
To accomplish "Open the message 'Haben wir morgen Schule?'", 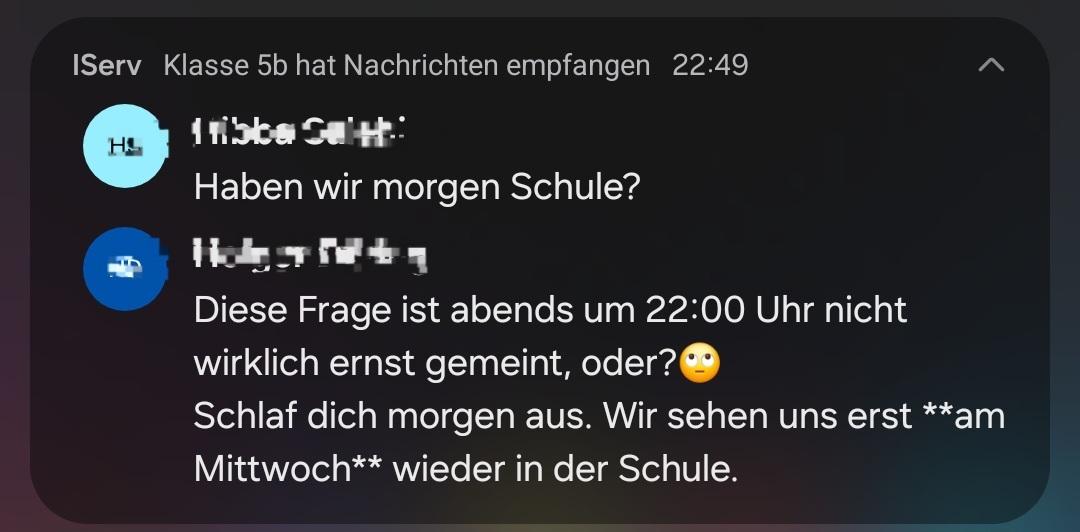I will [417, 187].
